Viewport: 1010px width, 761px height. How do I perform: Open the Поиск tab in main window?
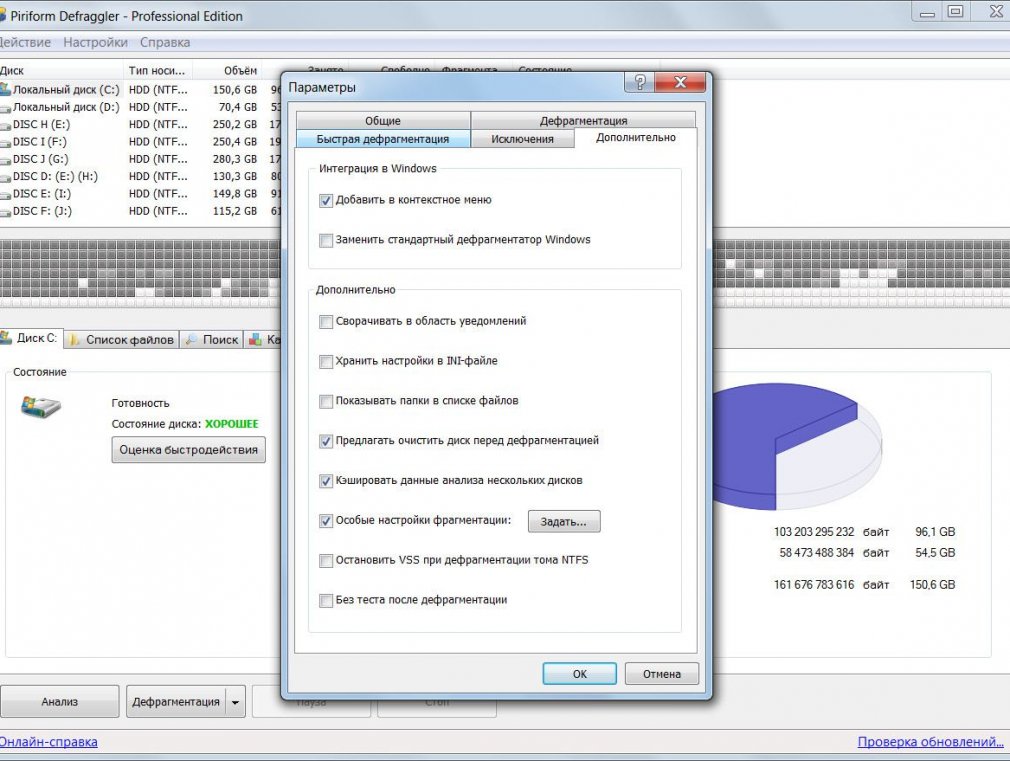coord(211,340)
